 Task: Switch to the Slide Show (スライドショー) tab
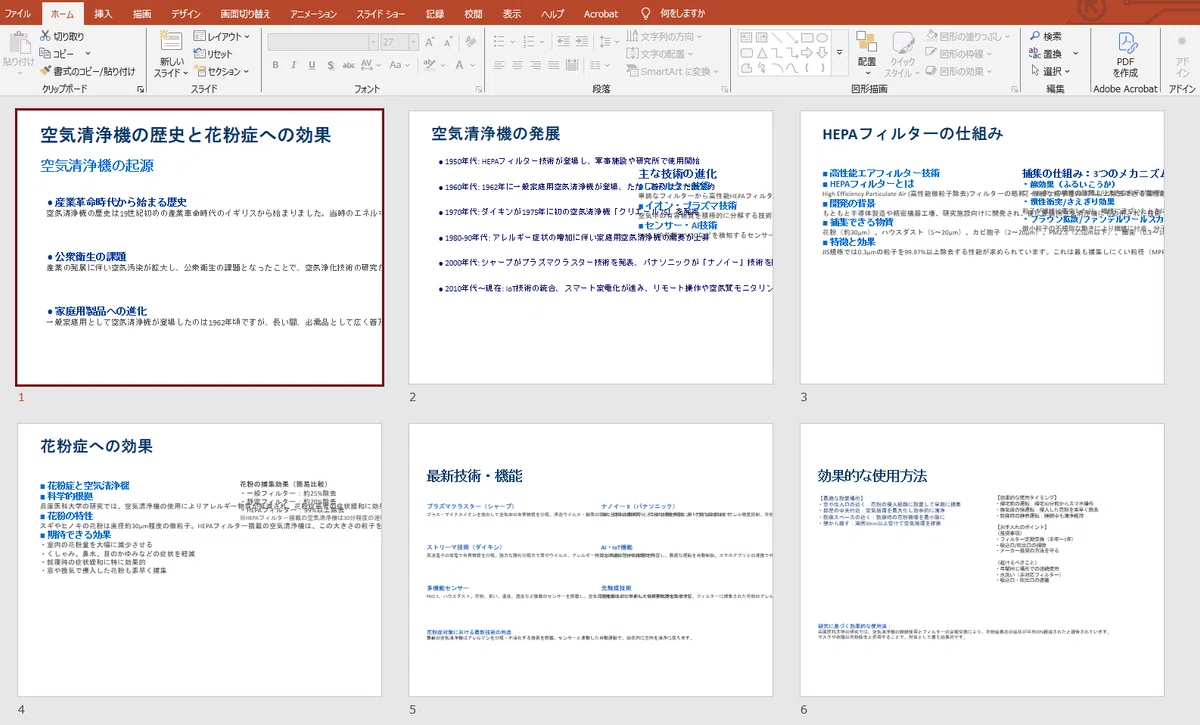coord(381,13)
